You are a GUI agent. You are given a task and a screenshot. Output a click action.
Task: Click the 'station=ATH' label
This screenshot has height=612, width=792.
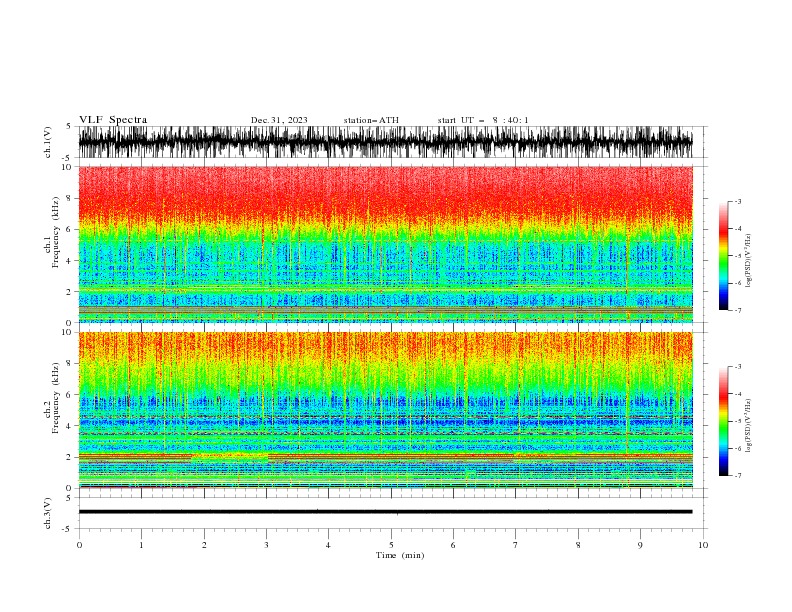(371, 120)
